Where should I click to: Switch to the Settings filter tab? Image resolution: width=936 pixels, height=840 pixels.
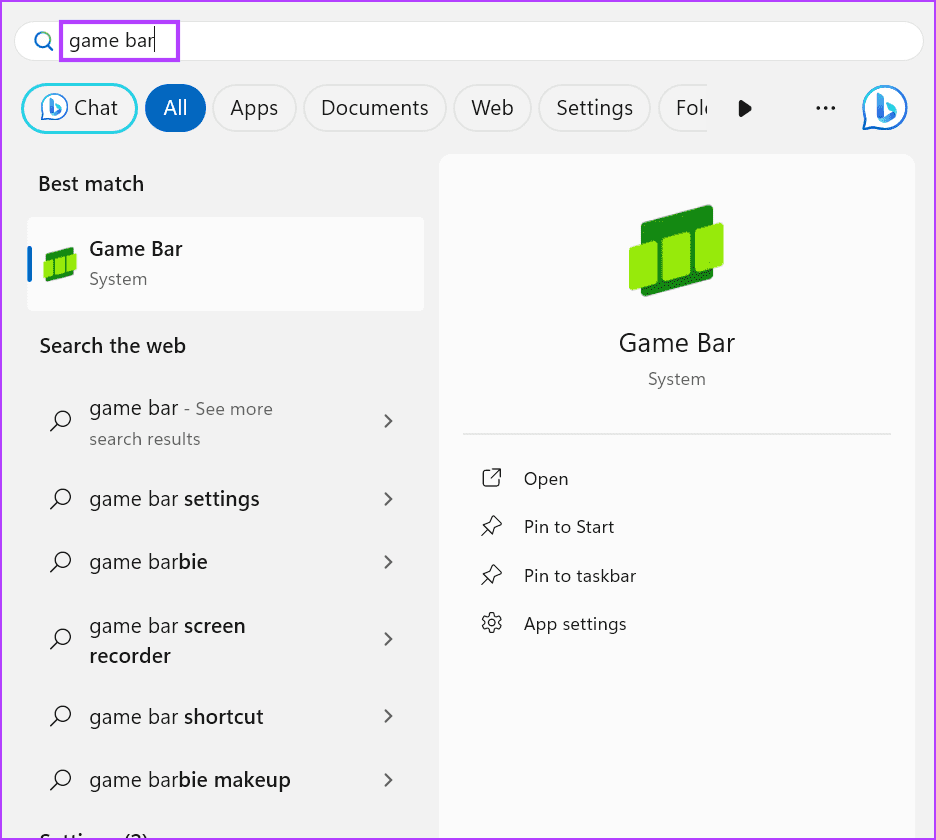pos(595,108)
